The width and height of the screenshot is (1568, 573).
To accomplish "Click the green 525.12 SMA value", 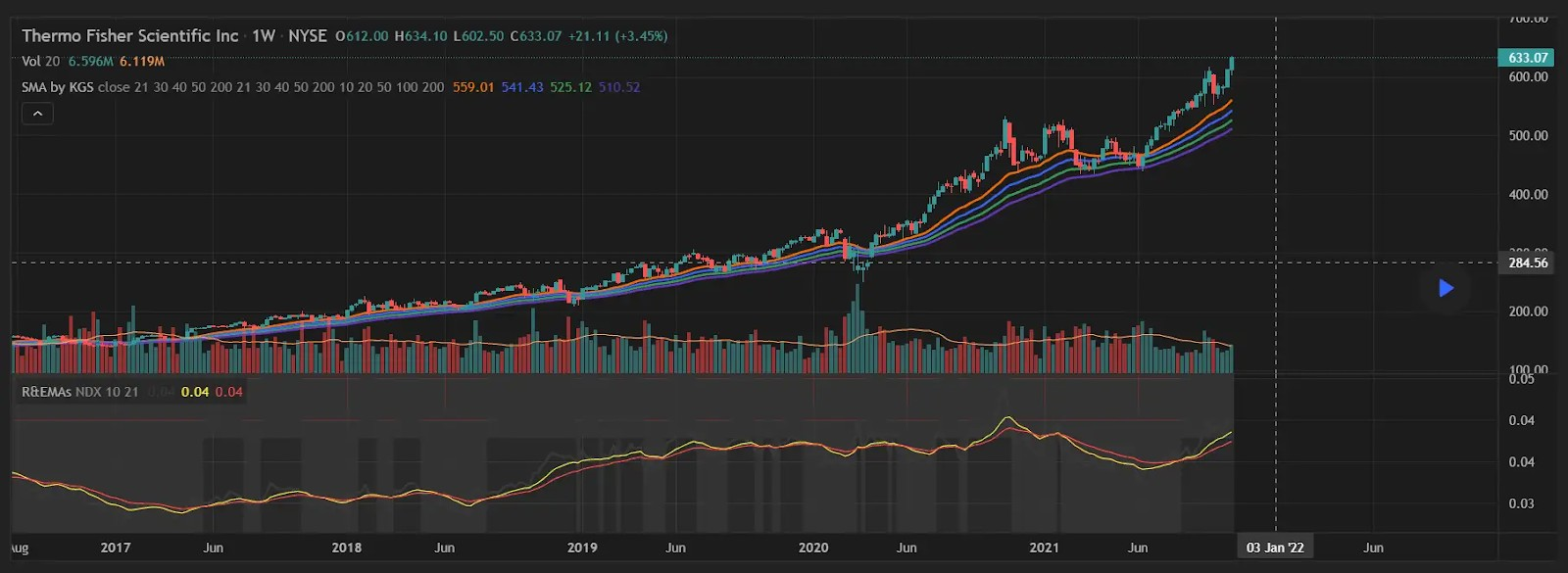I will (x=570, y=87).
